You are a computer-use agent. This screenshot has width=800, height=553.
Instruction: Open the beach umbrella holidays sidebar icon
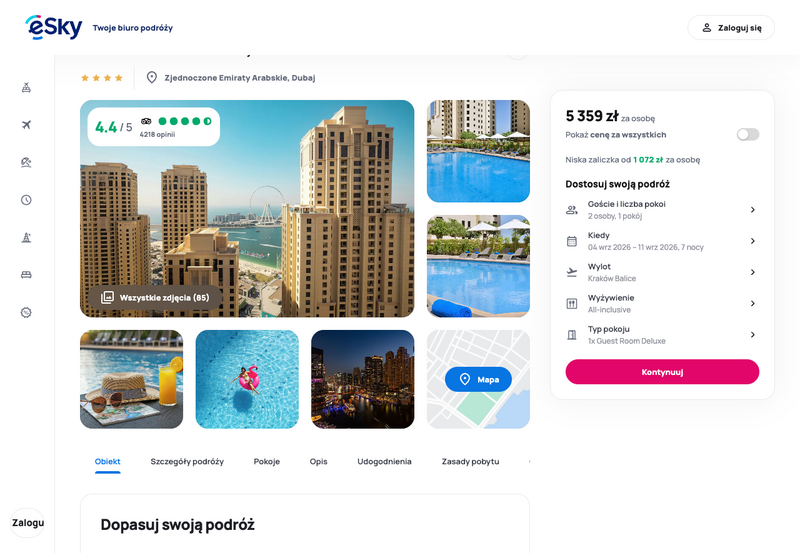[27, 162]
